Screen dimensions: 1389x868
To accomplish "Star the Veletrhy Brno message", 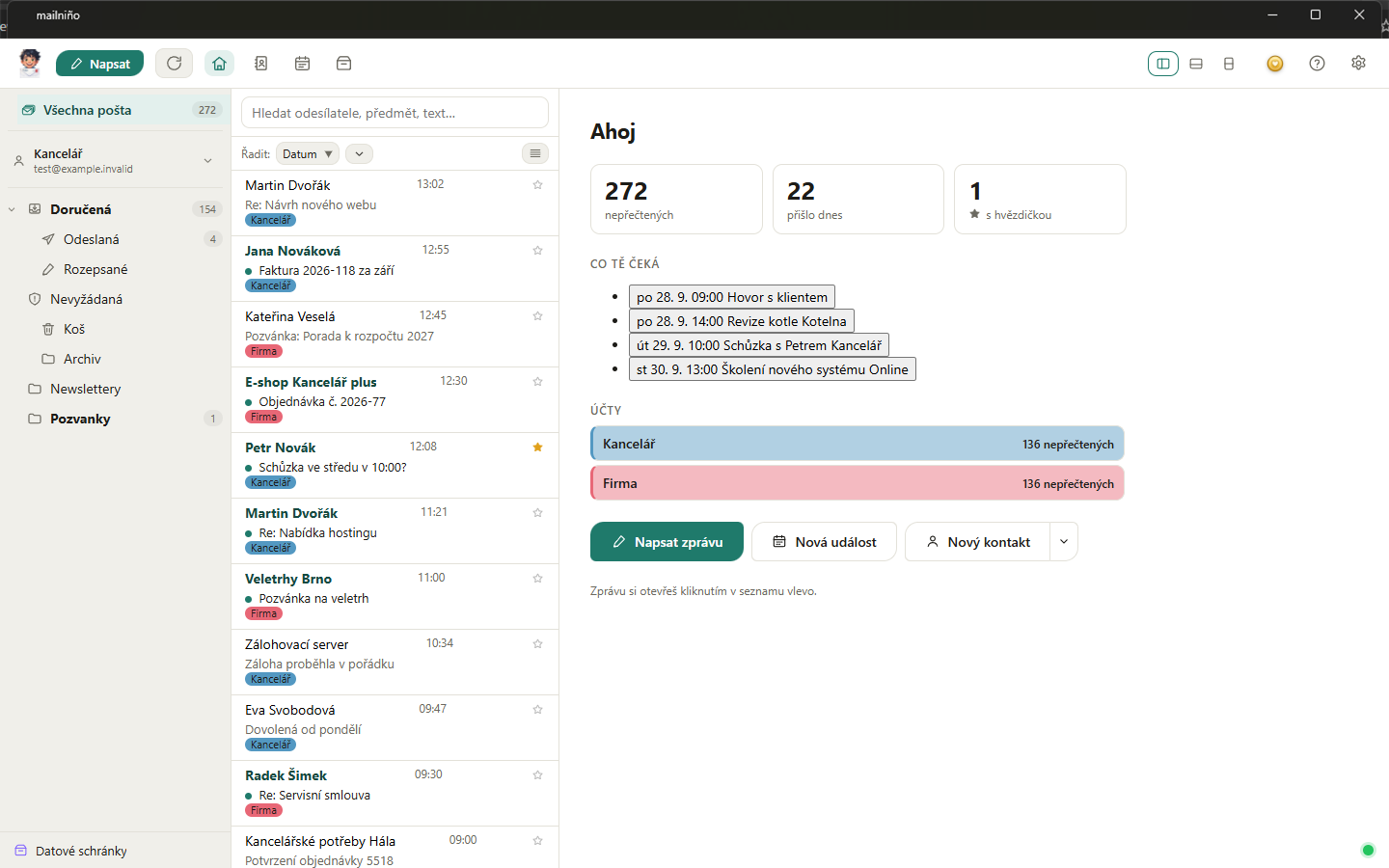I will pos(538,579).
